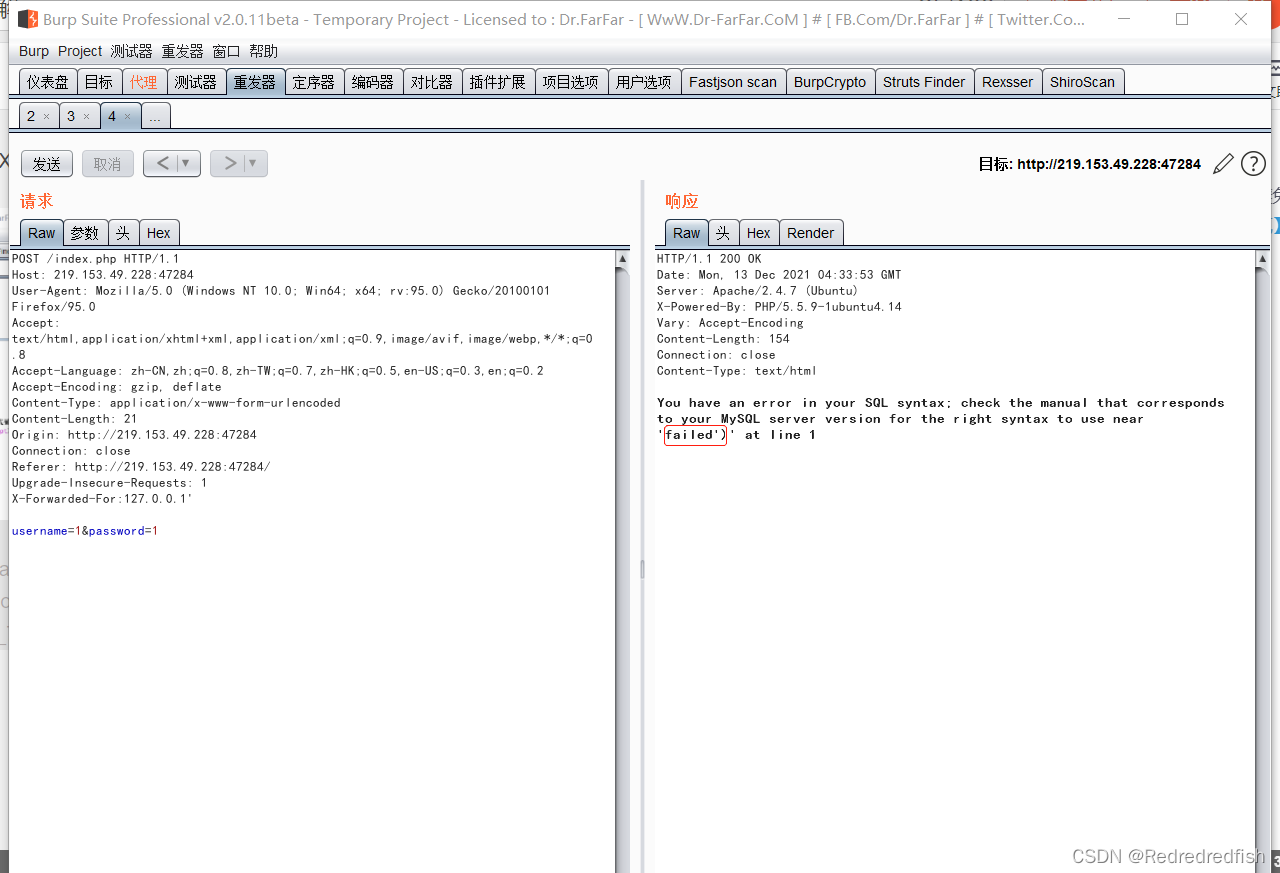
Task: Switch to the 插件扩展 tab
Action: pos(498,82)
